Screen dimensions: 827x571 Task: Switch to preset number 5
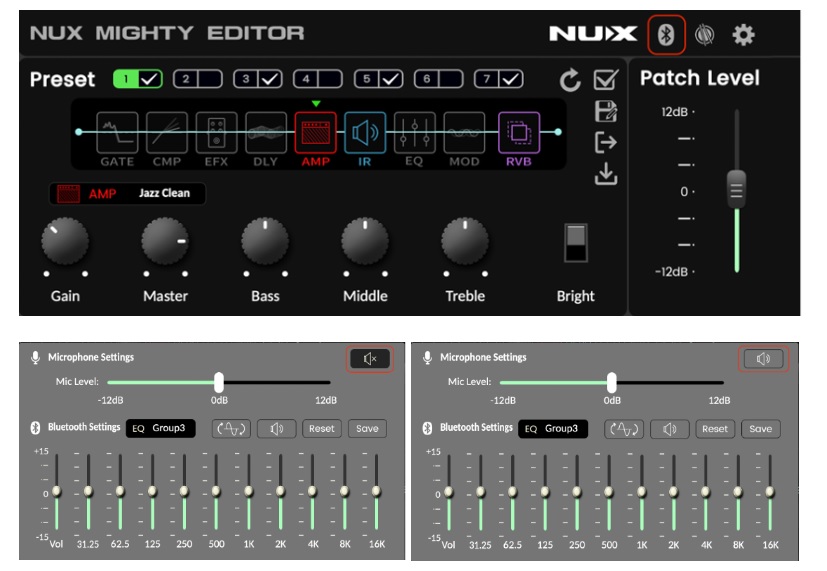pos(367,79)
